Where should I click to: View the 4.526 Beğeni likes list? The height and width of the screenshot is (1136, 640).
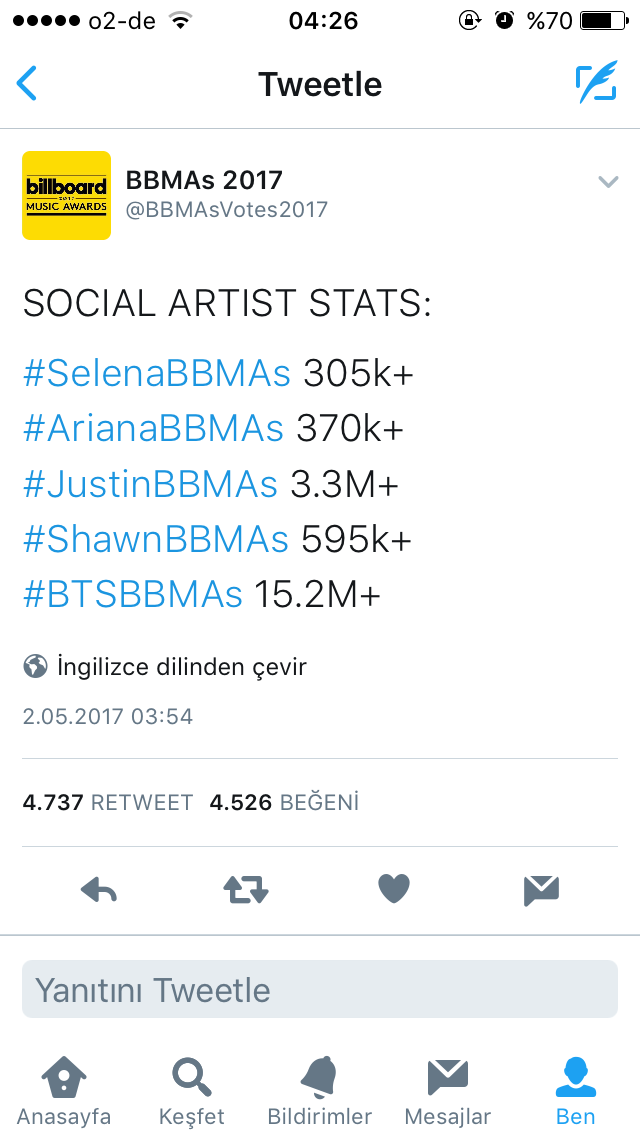(284, 802)
